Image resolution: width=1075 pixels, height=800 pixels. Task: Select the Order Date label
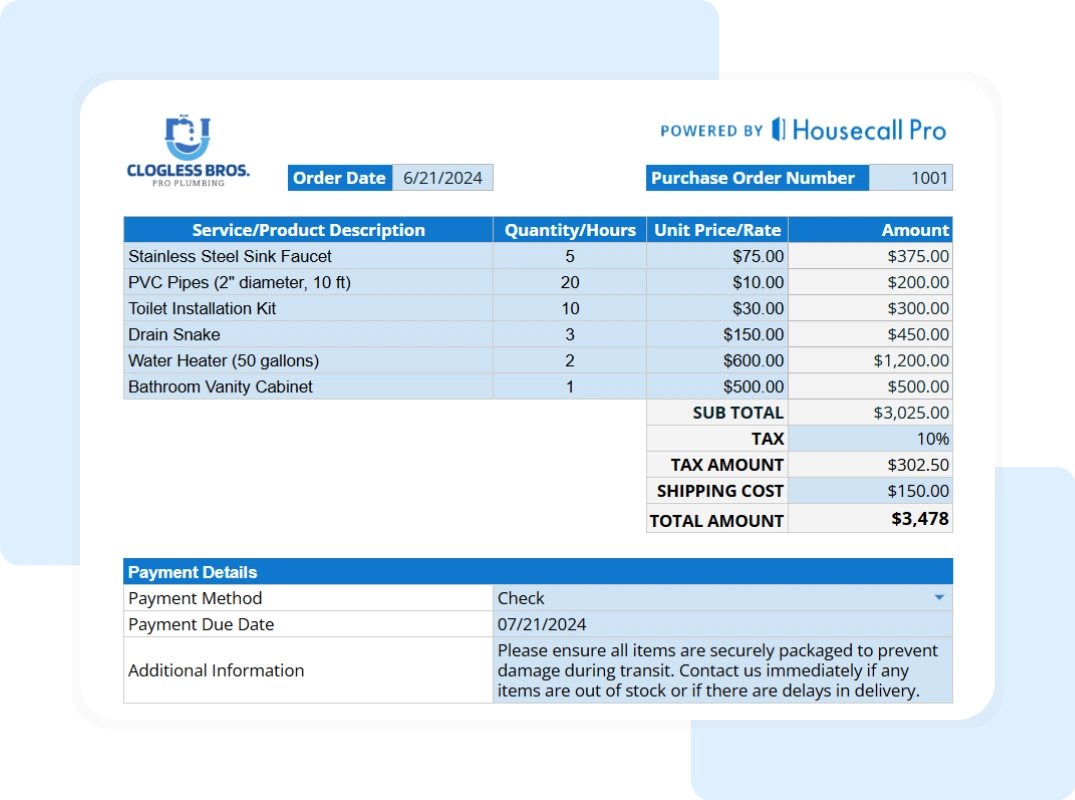[x=339, y=177]
